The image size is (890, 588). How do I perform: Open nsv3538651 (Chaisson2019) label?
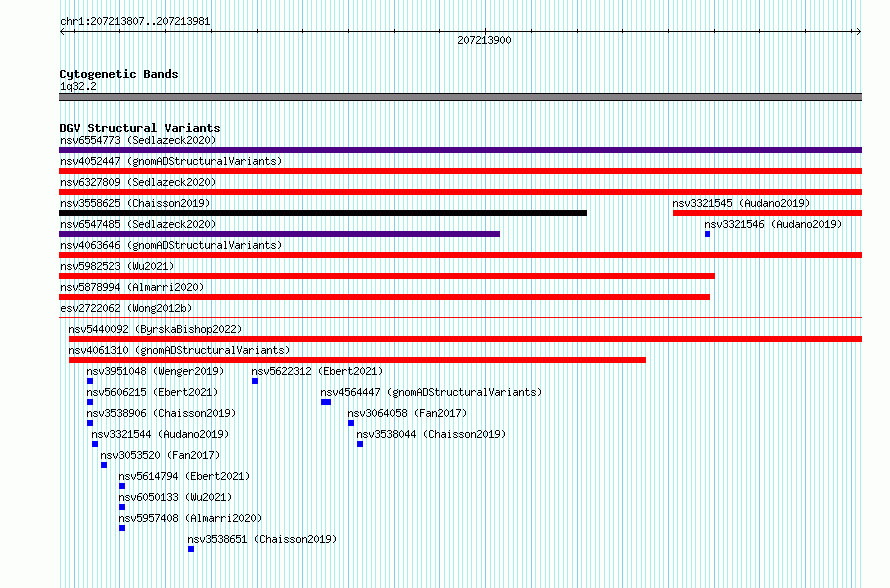point(262,539)
